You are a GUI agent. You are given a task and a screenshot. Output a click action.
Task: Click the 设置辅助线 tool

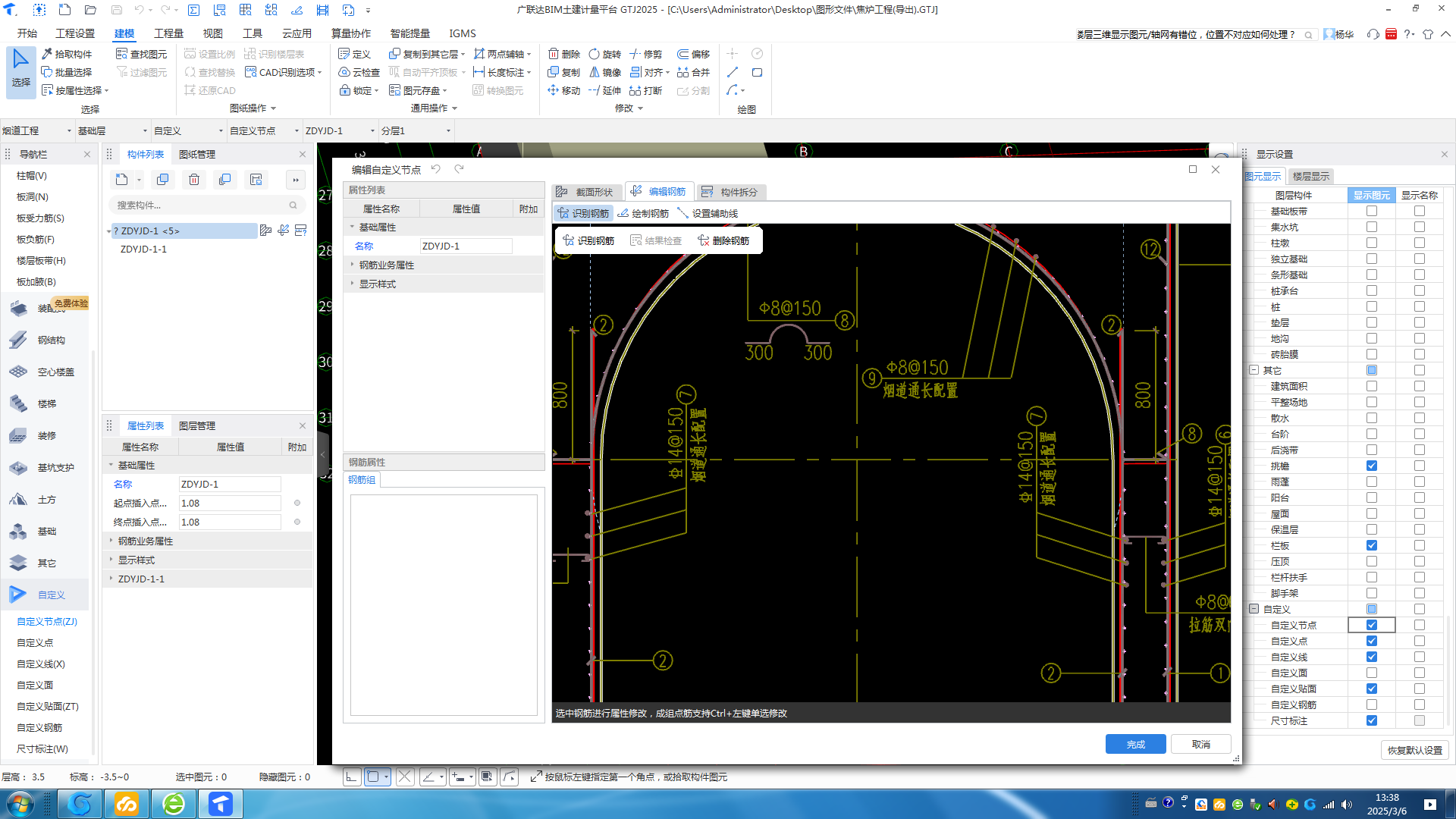[x=708, y=213]
